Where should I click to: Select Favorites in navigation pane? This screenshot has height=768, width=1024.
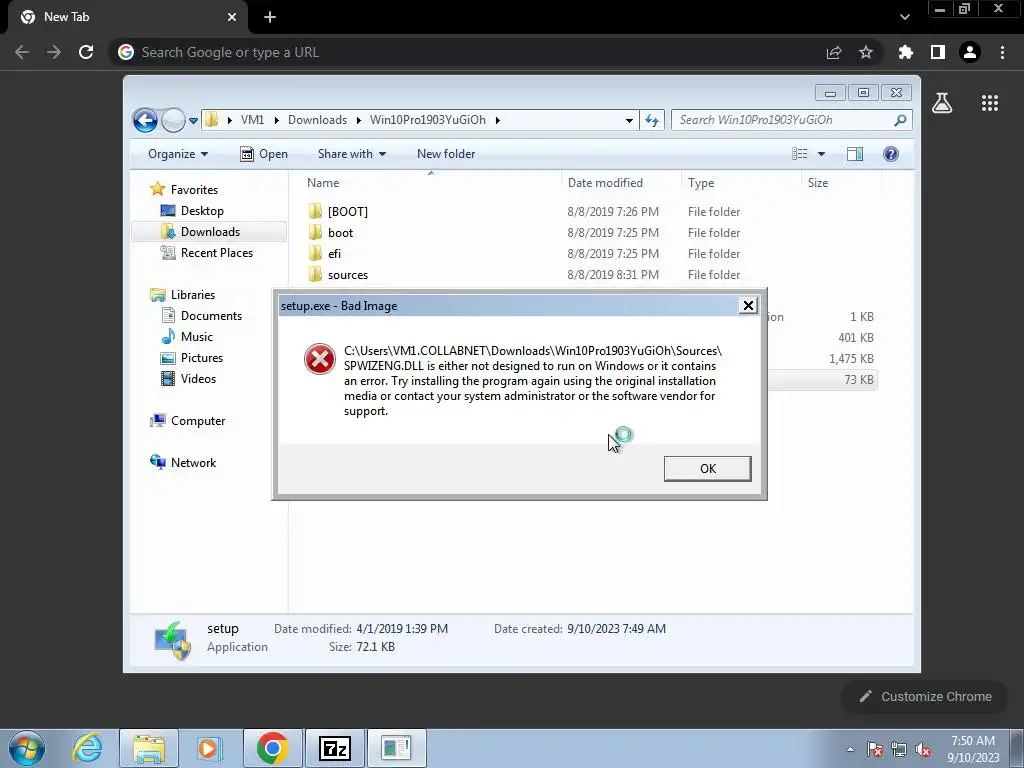(x=194, y=189)
